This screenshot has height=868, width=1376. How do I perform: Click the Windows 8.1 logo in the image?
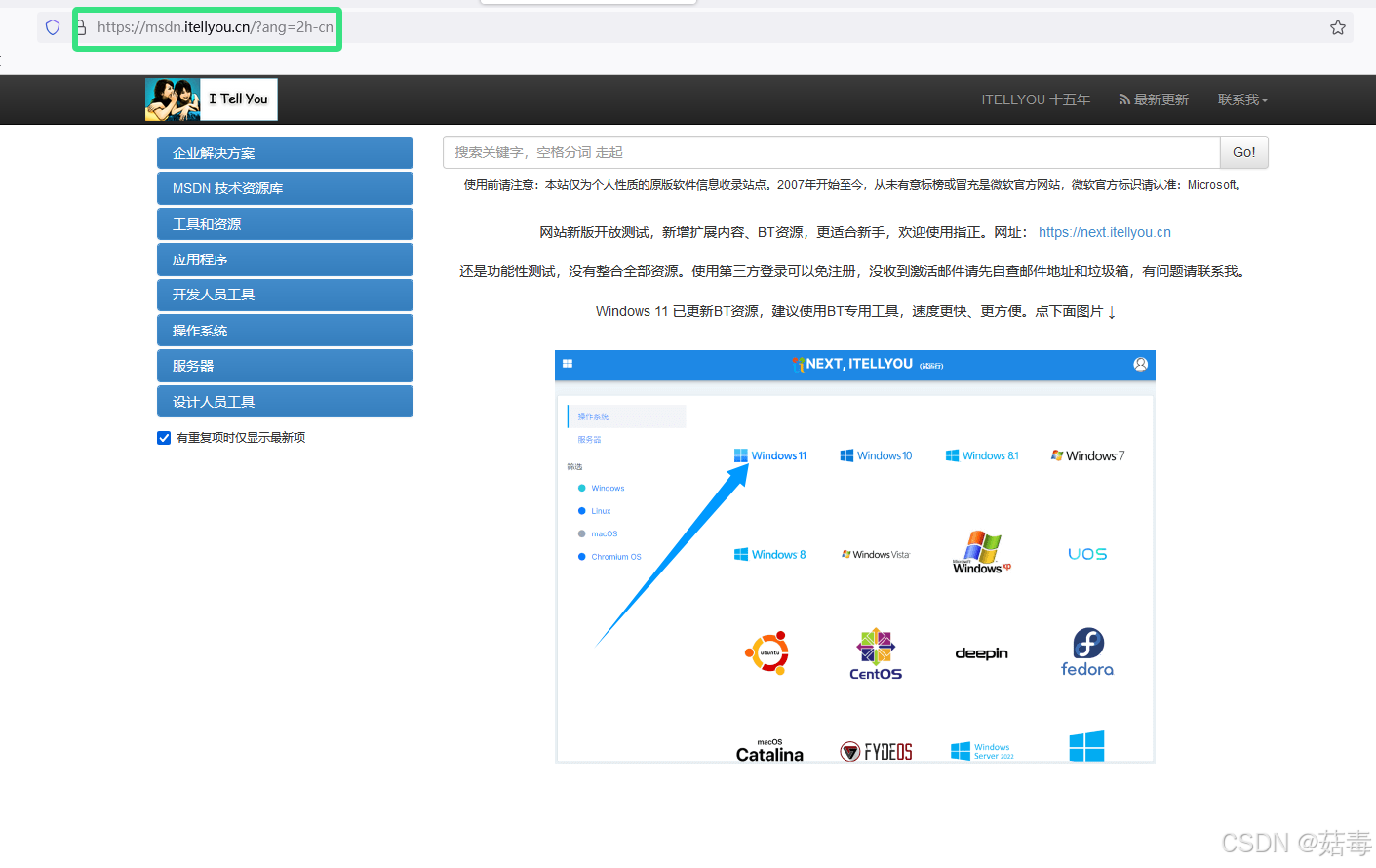[x=982, y=455]
